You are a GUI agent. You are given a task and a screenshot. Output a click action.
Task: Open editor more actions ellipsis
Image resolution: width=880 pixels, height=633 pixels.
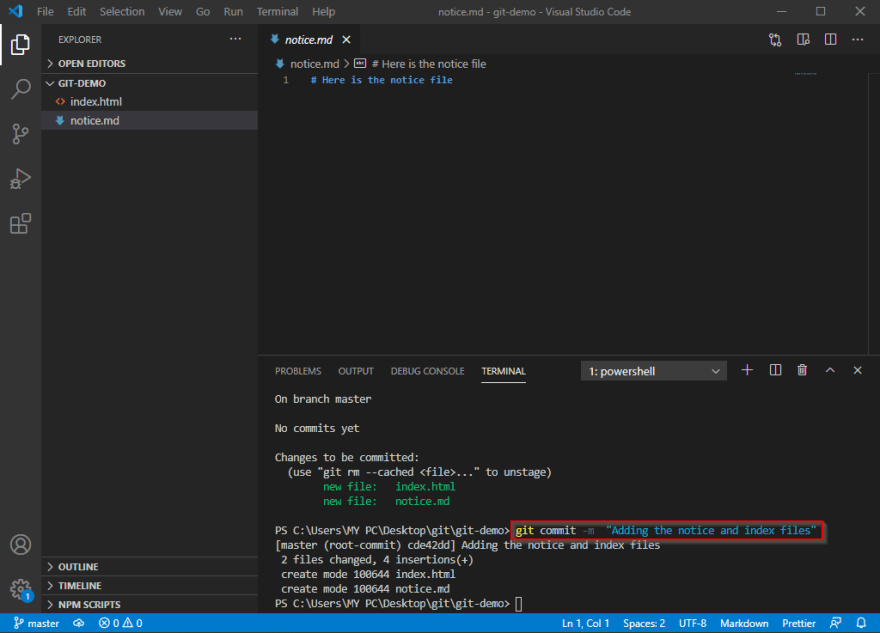tap(858, 40)
